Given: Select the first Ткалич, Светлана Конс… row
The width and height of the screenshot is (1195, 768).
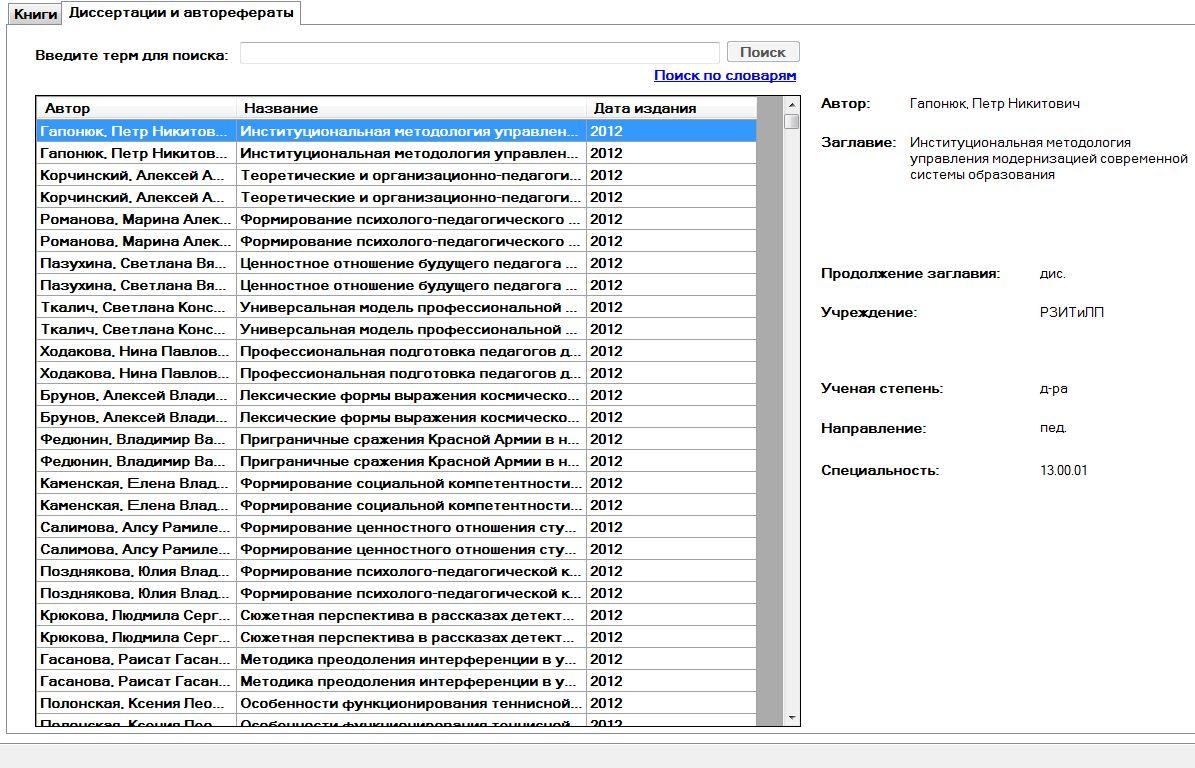Looking at the screenshot, I should [x=396, y=307].
